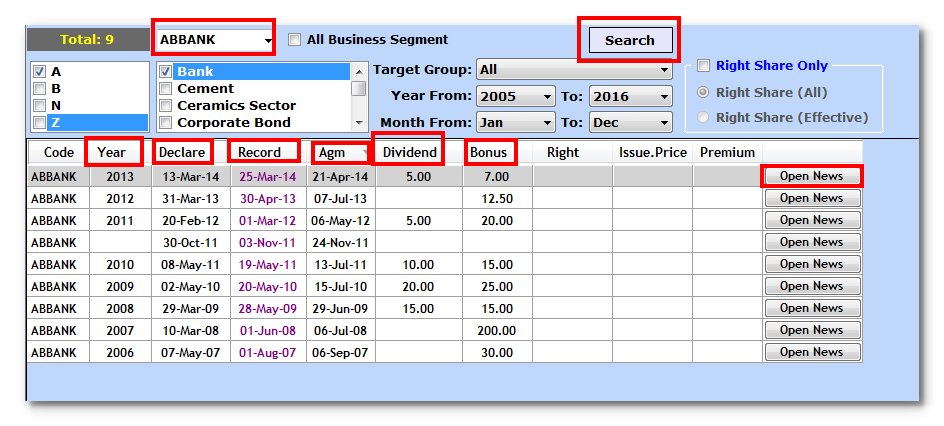This screenshot has width=944, height=426.
Task: Open Year From 2005 dropdown
Action: [515, 96]
